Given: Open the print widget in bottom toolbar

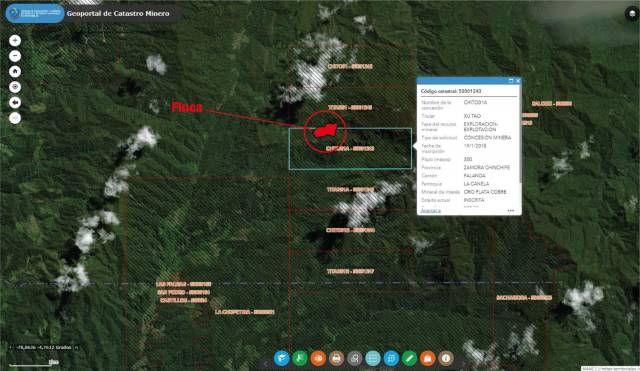Looking at the screenshot, I should tap(336, 358).
